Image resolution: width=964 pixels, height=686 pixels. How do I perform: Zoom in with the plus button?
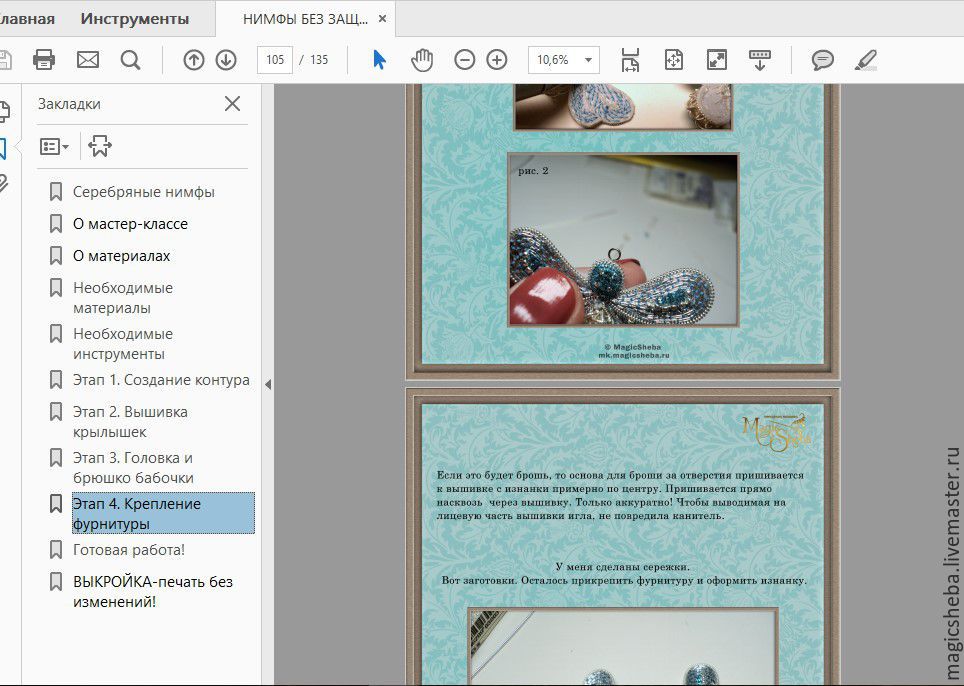(497, 60)
